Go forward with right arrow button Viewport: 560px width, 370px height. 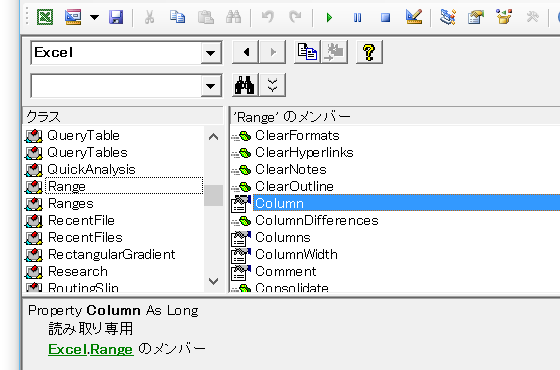[x=272, y=52]
